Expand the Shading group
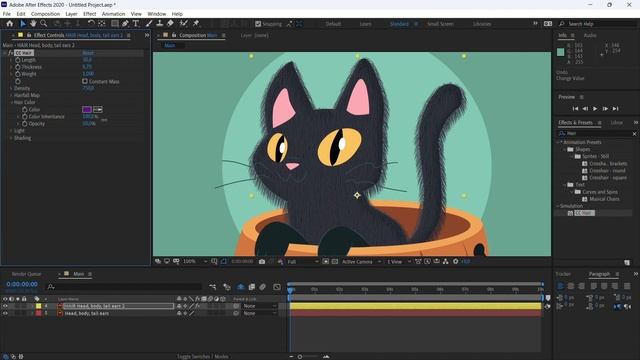The height and width of the screenshot is (360, 640). click(x=11, y=138)
